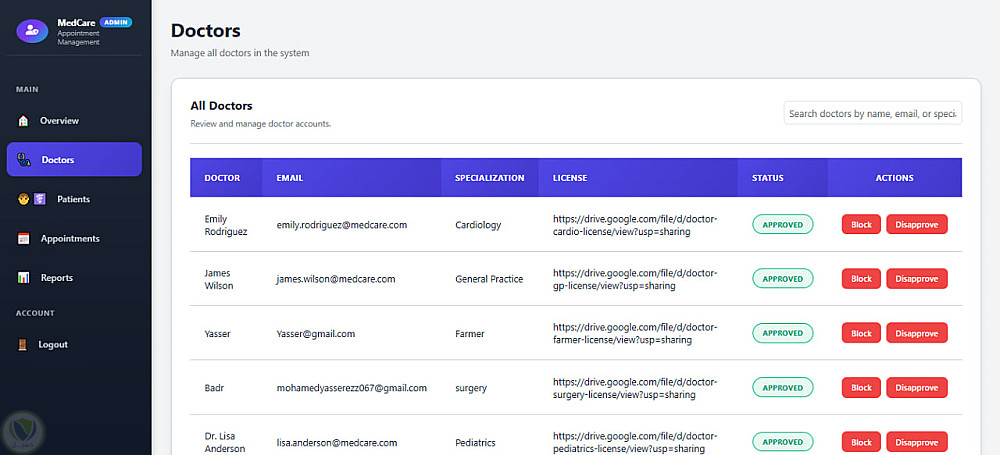The height and width of the screenshot is (455, 1000).
Task: Click the round badge icon at bottom-left
Action: (x=22, y=431)
